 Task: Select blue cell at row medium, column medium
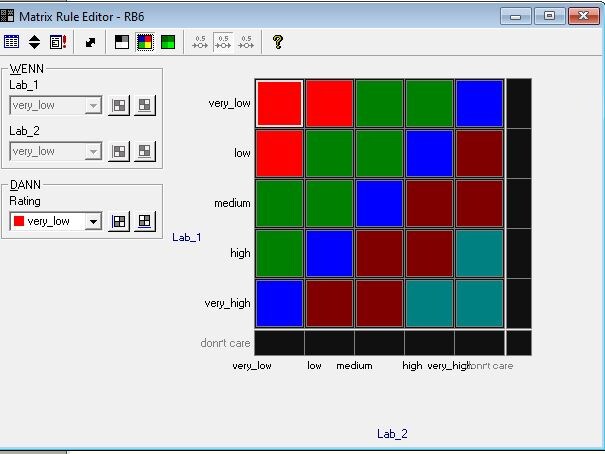[x=379, y=203]
